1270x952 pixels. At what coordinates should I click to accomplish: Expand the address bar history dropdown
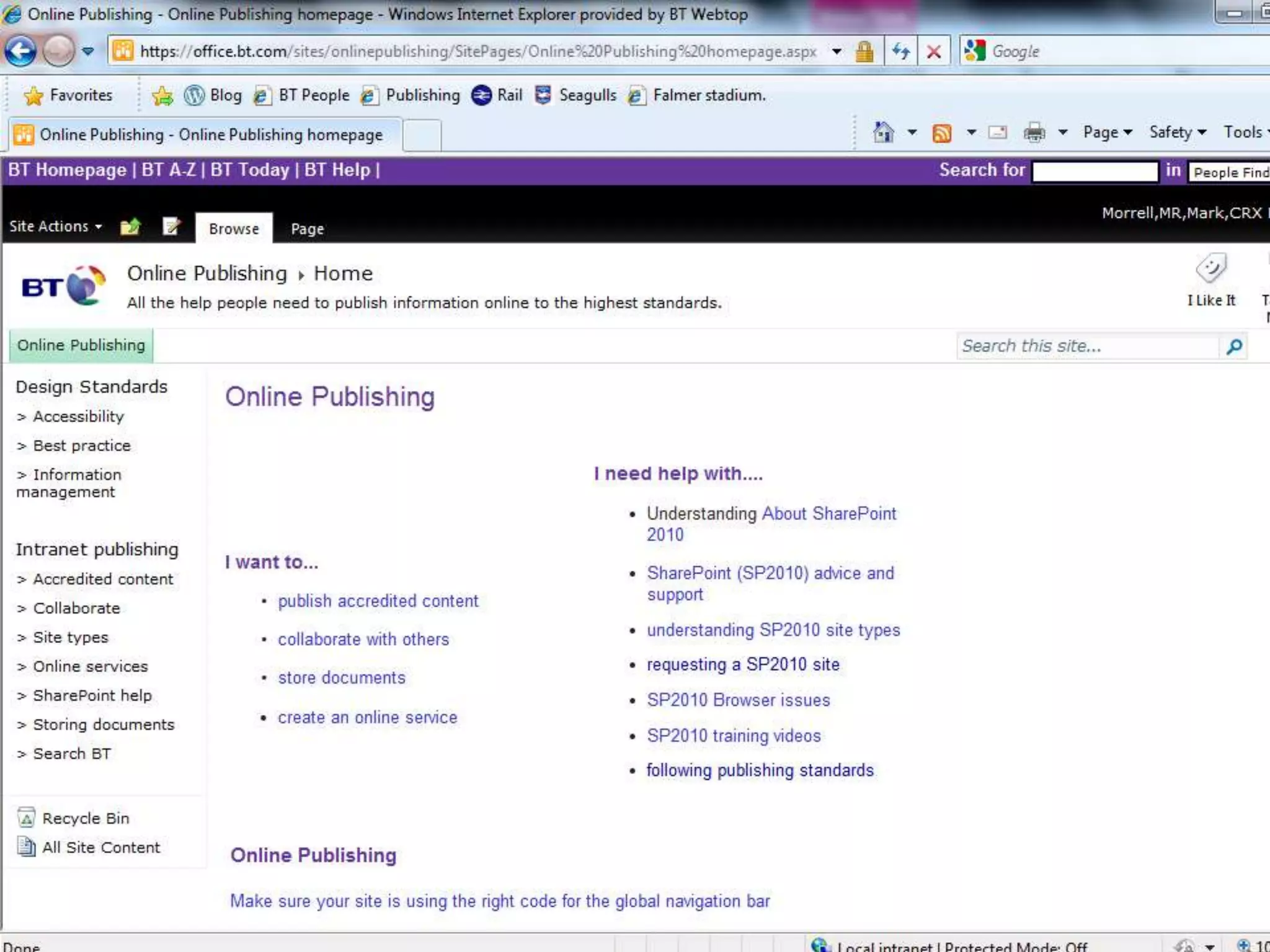837,51
